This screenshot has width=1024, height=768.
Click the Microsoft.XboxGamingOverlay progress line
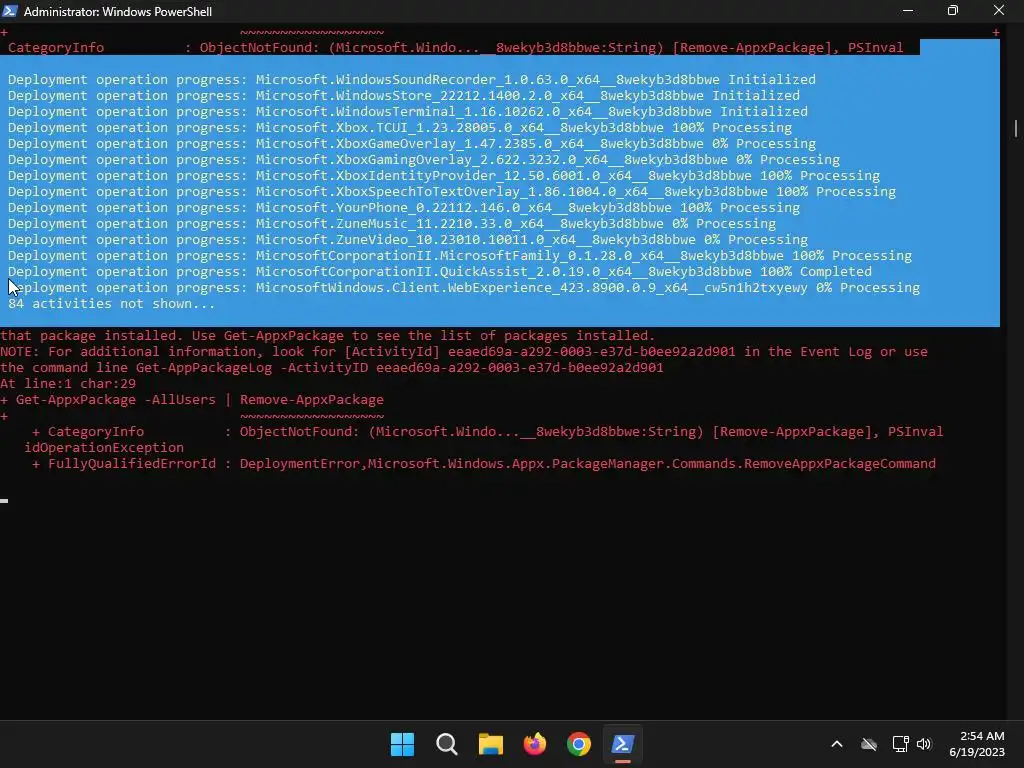424,159
